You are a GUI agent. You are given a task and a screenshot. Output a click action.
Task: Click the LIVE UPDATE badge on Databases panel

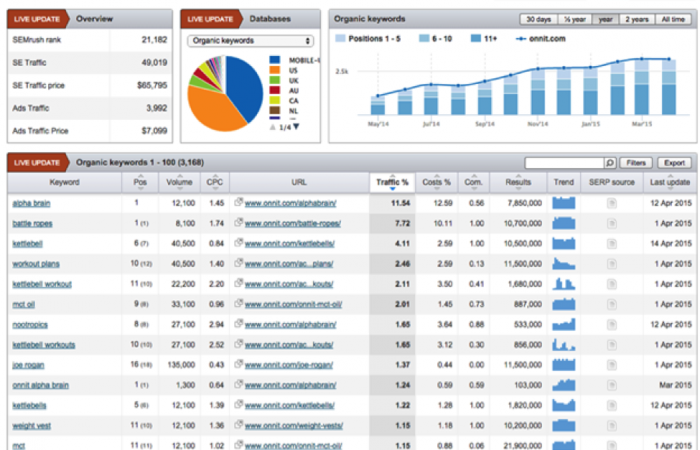[212, 19]
